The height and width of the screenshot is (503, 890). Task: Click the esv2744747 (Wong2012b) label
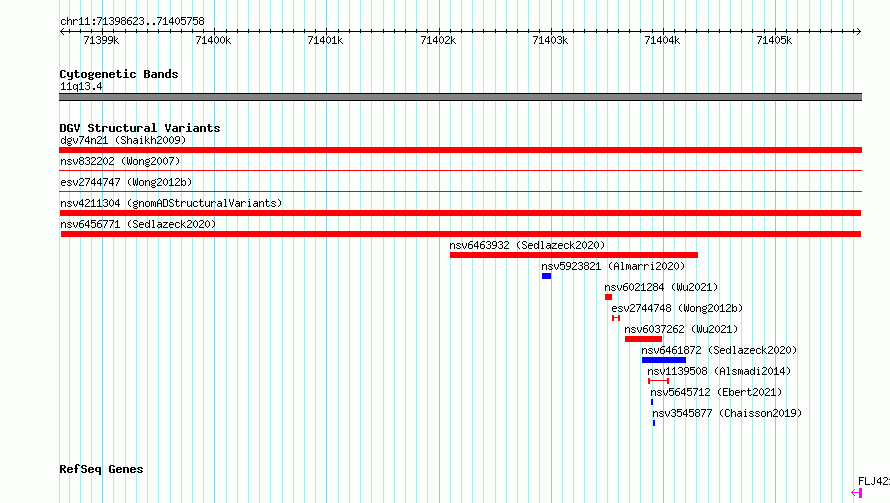[x=126, y=182]
